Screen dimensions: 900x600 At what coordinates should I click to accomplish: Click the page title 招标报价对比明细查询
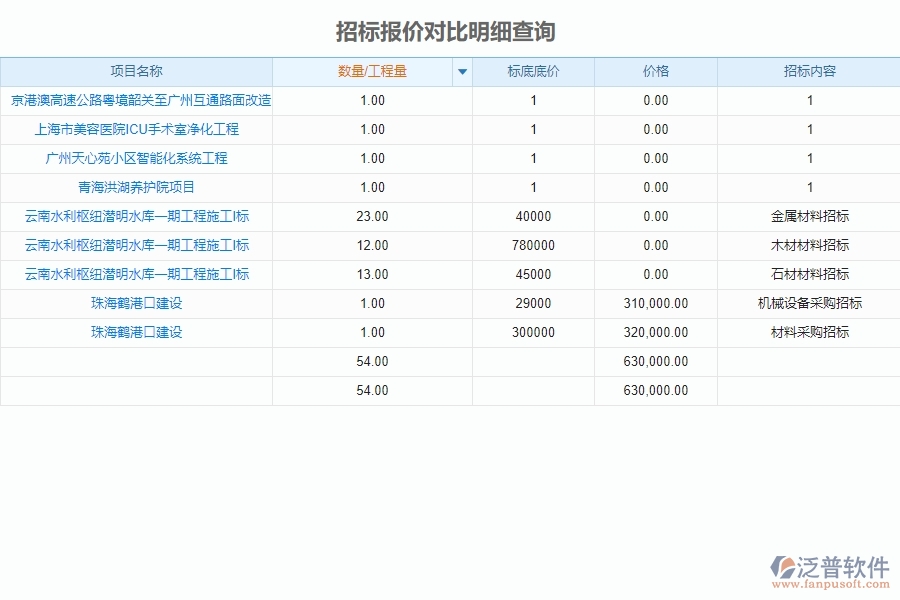coord(449,32)
